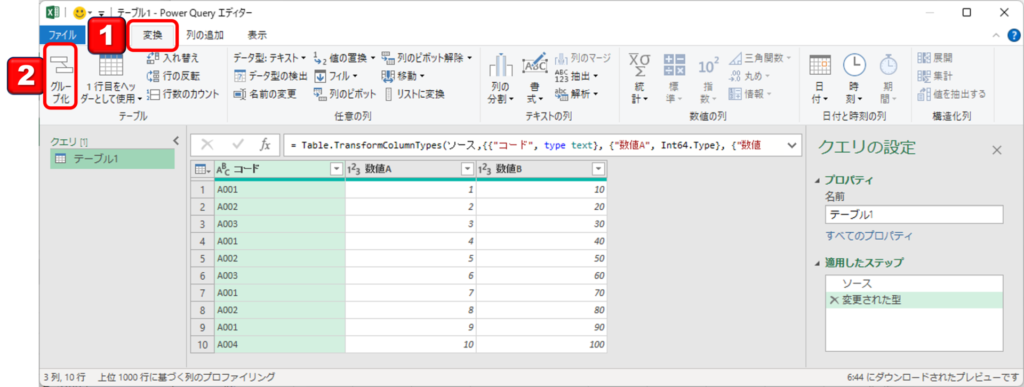Open 三角関数 trigonometry dropdown
The image size is (1024, 387).
point(759,58)
